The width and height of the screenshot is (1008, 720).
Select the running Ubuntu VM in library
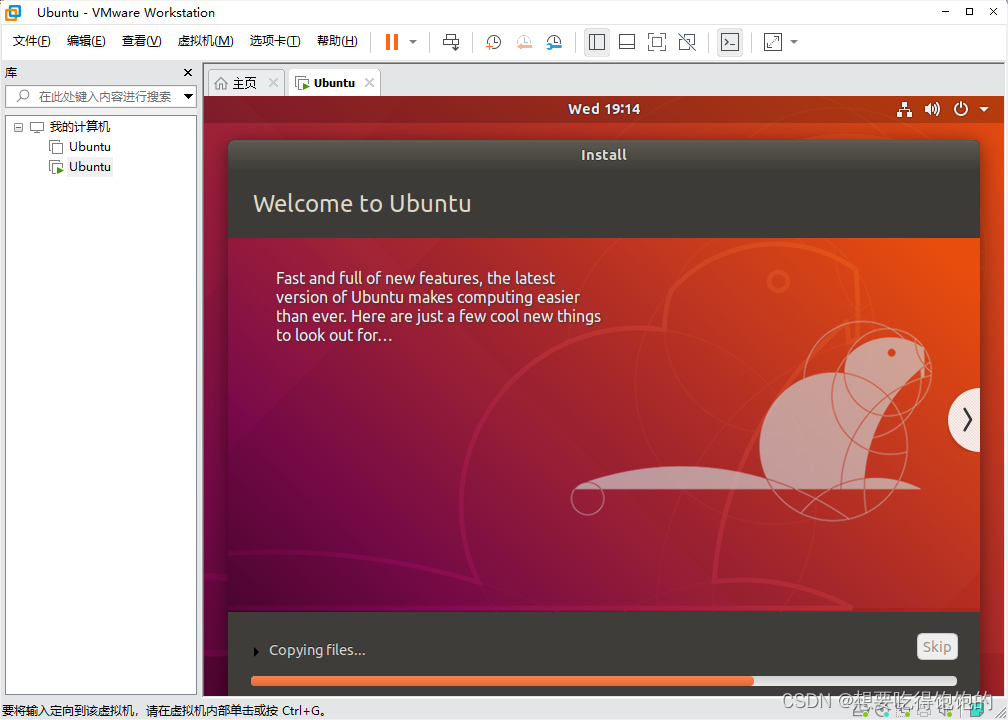pyautogui.click(x=89, y=166)
